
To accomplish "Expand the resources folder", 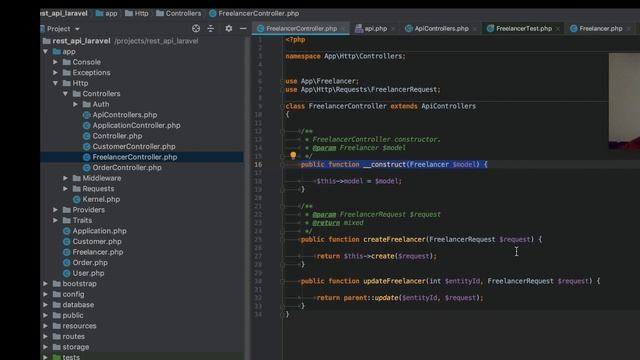I will [46, 326].
